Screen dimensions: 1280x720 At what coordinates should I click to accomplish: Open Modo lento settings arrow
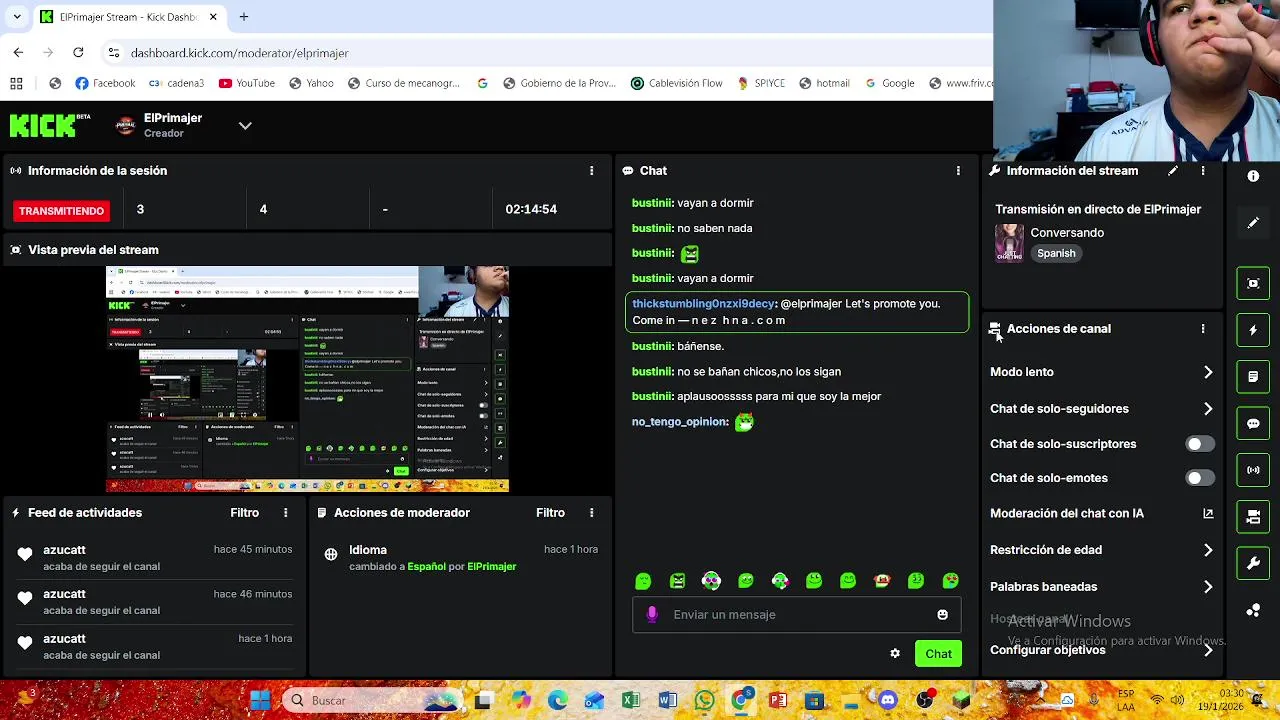(1208, 372)
